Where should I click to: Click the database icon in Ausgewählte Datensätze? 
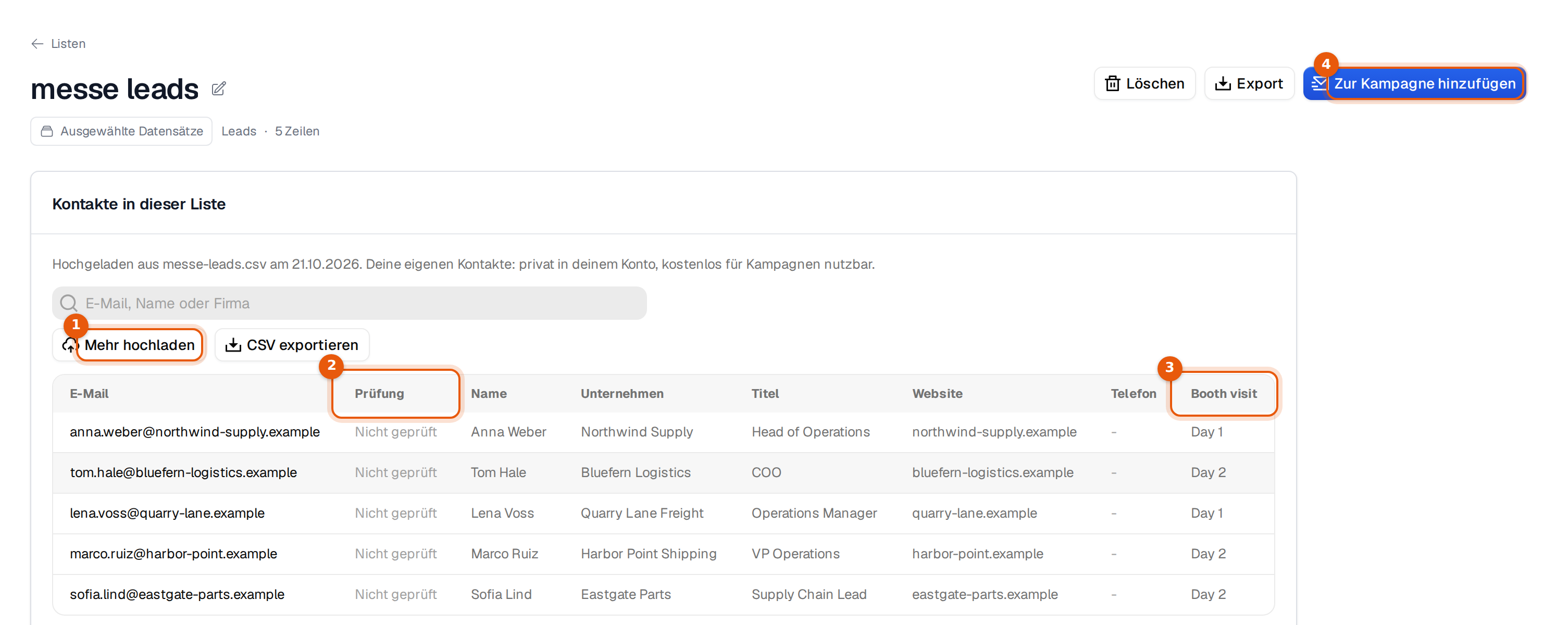[47, 131]
